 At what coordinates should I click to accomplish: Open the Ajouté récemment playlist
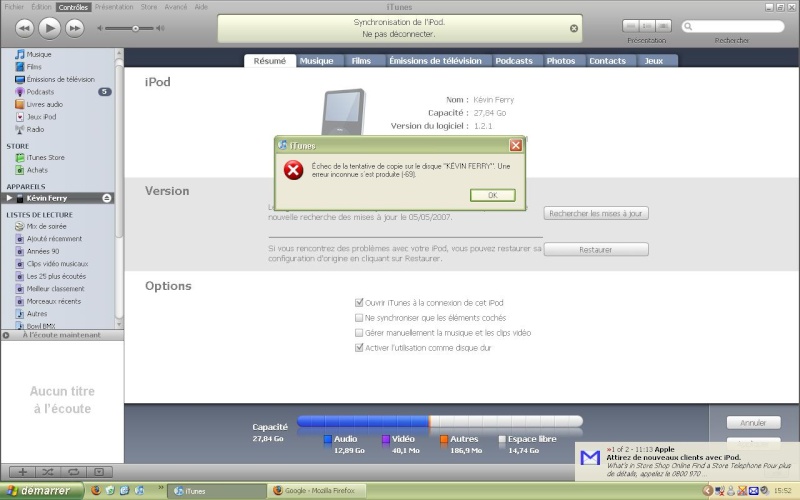[54, 239]
